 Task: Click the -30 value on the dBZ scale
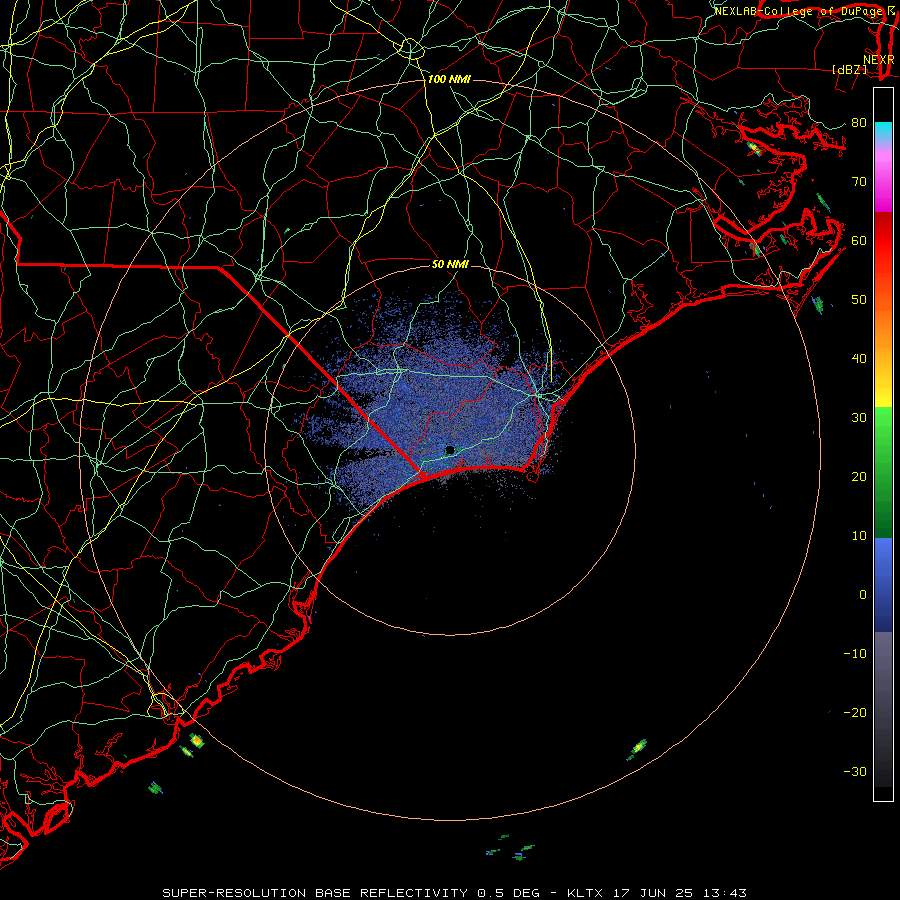coord(855,771)
